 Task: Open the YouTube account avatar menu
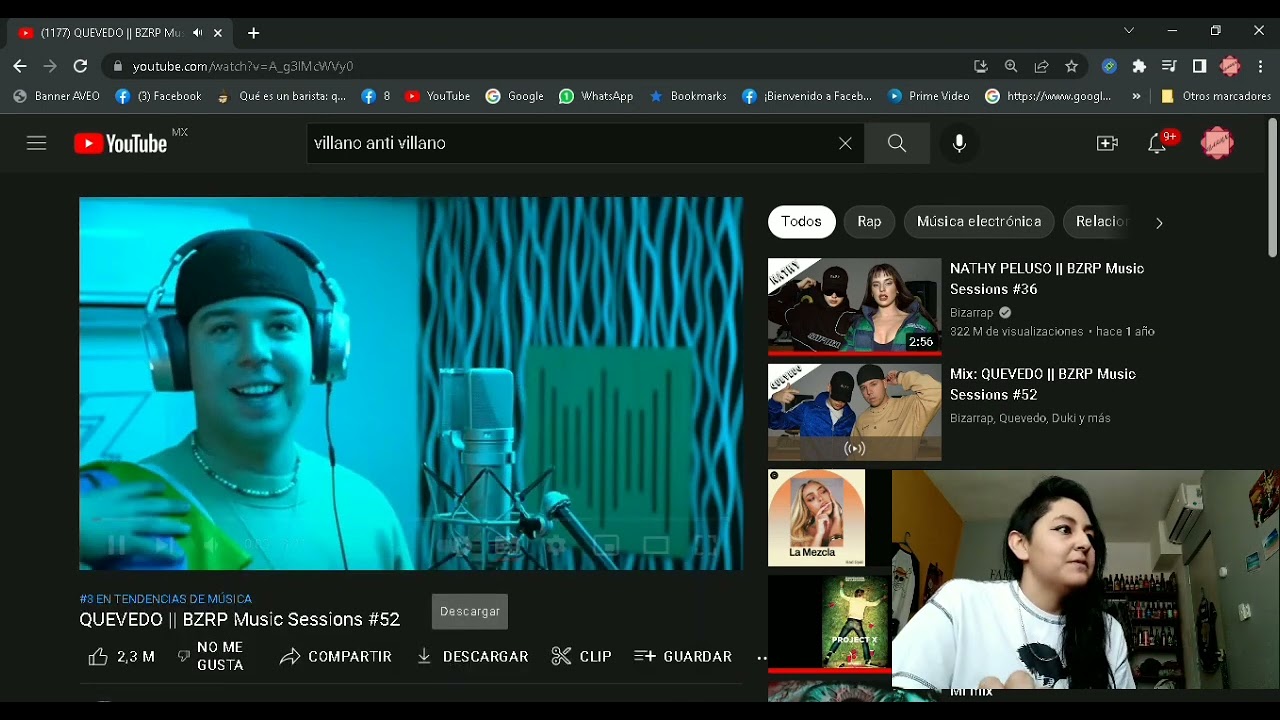(1217, 143)
